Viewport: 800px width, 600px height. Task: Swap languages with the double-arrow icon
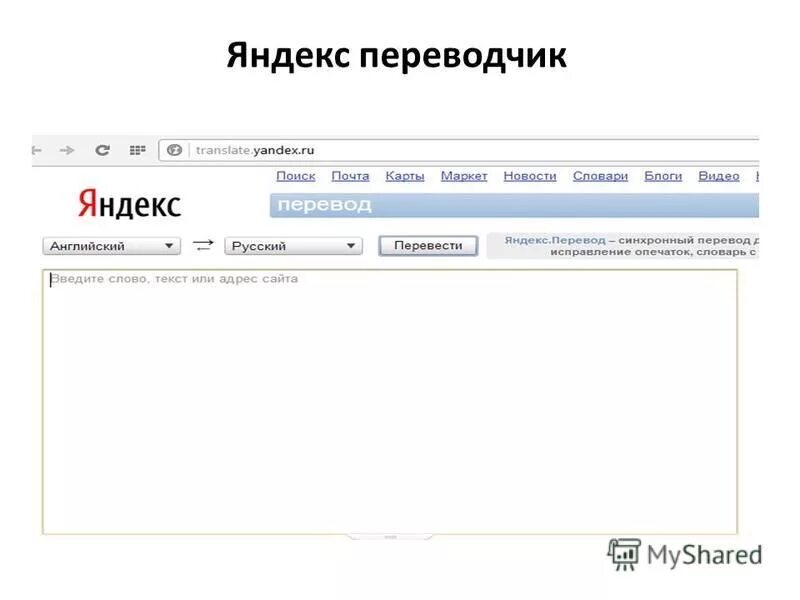[x=203, y=245]
